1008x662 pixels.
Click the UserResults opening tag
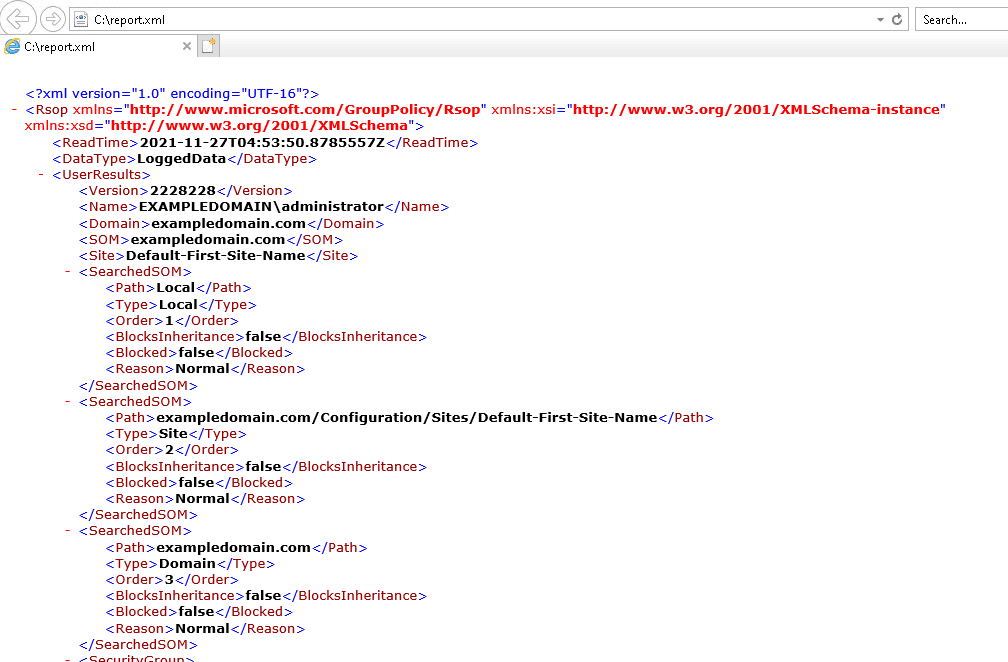click(x=102, y=175)
